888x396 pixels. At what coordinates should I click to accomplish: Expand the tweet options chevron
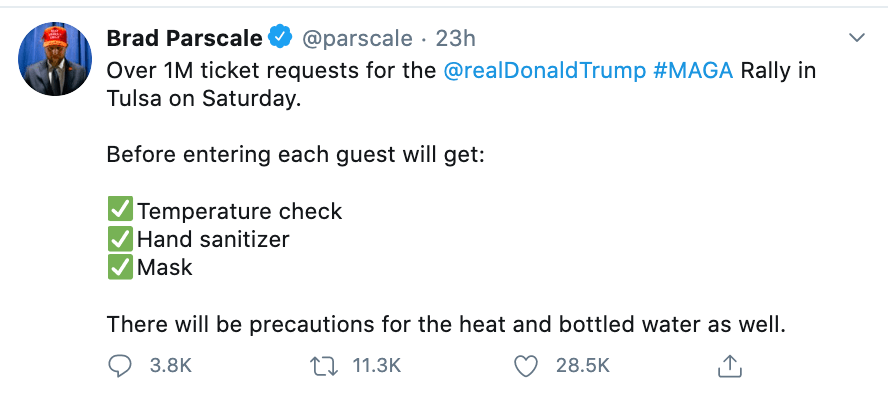click(x=857, y=38)
